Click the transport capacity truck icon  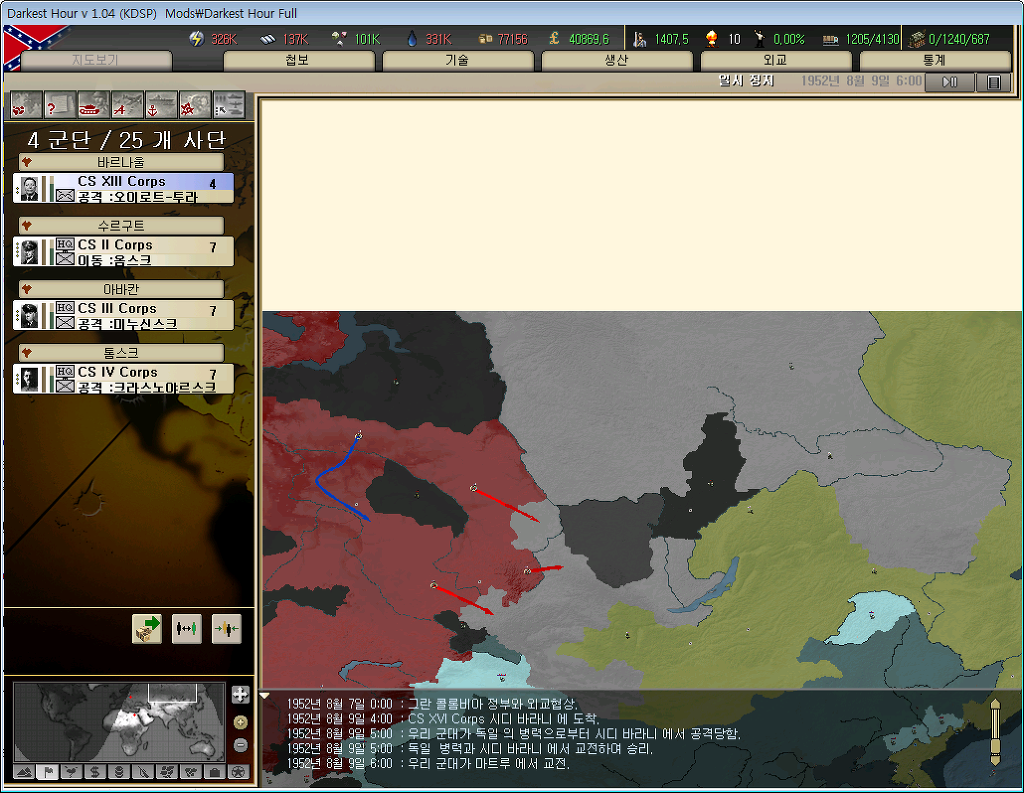[x=831, y=40]
